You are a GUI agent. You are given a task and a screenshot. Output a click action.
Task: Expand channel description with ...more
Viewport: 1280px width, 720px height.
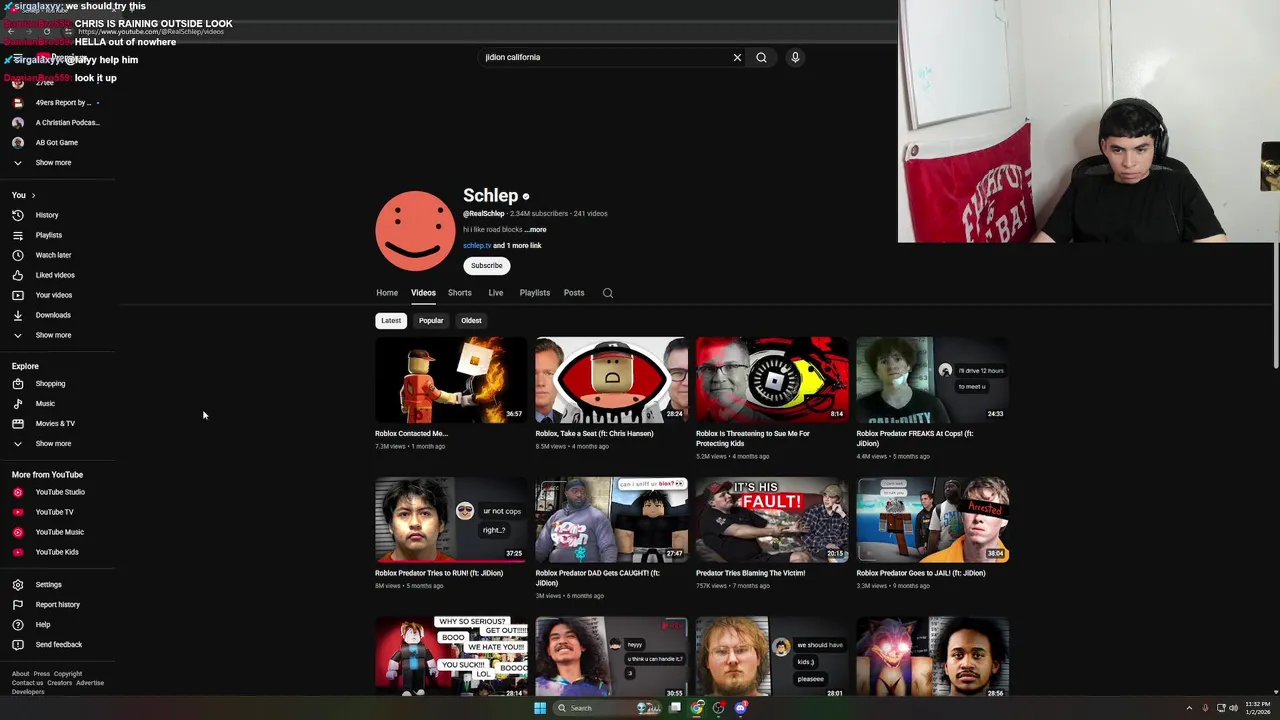pos(536,230)
